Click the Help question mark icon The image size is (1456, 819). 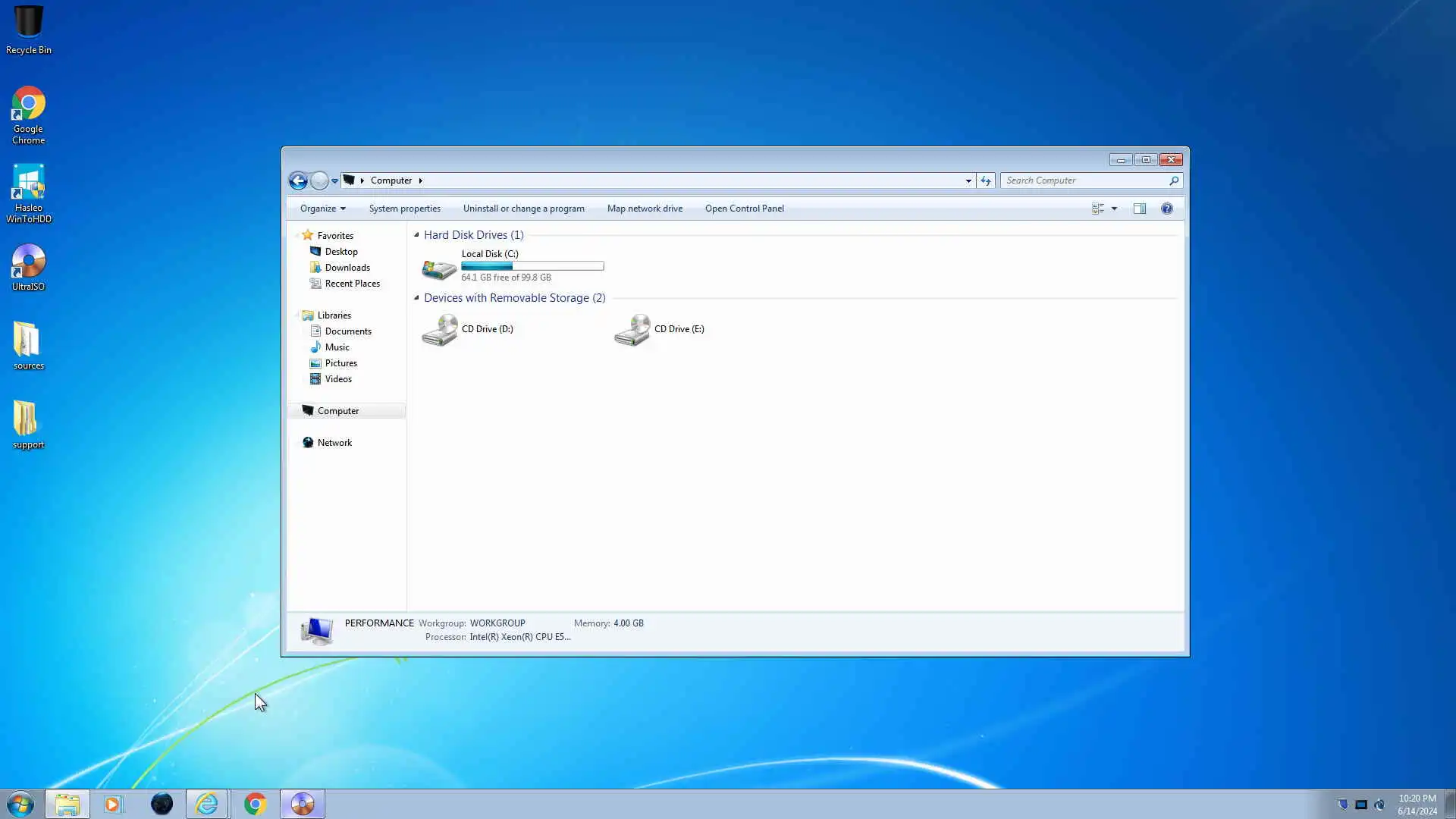point(1166,209)
